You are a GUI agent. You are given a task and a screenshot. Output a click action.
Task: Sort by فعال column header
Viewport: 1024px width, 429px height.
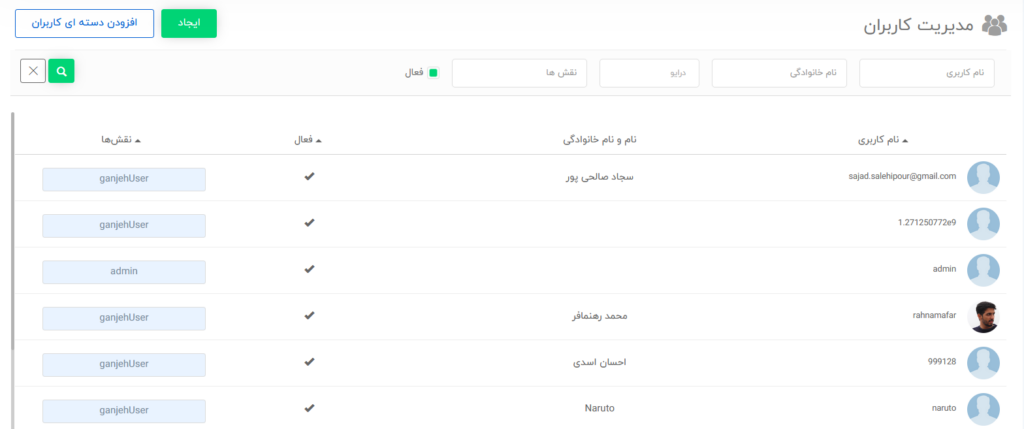308,140
